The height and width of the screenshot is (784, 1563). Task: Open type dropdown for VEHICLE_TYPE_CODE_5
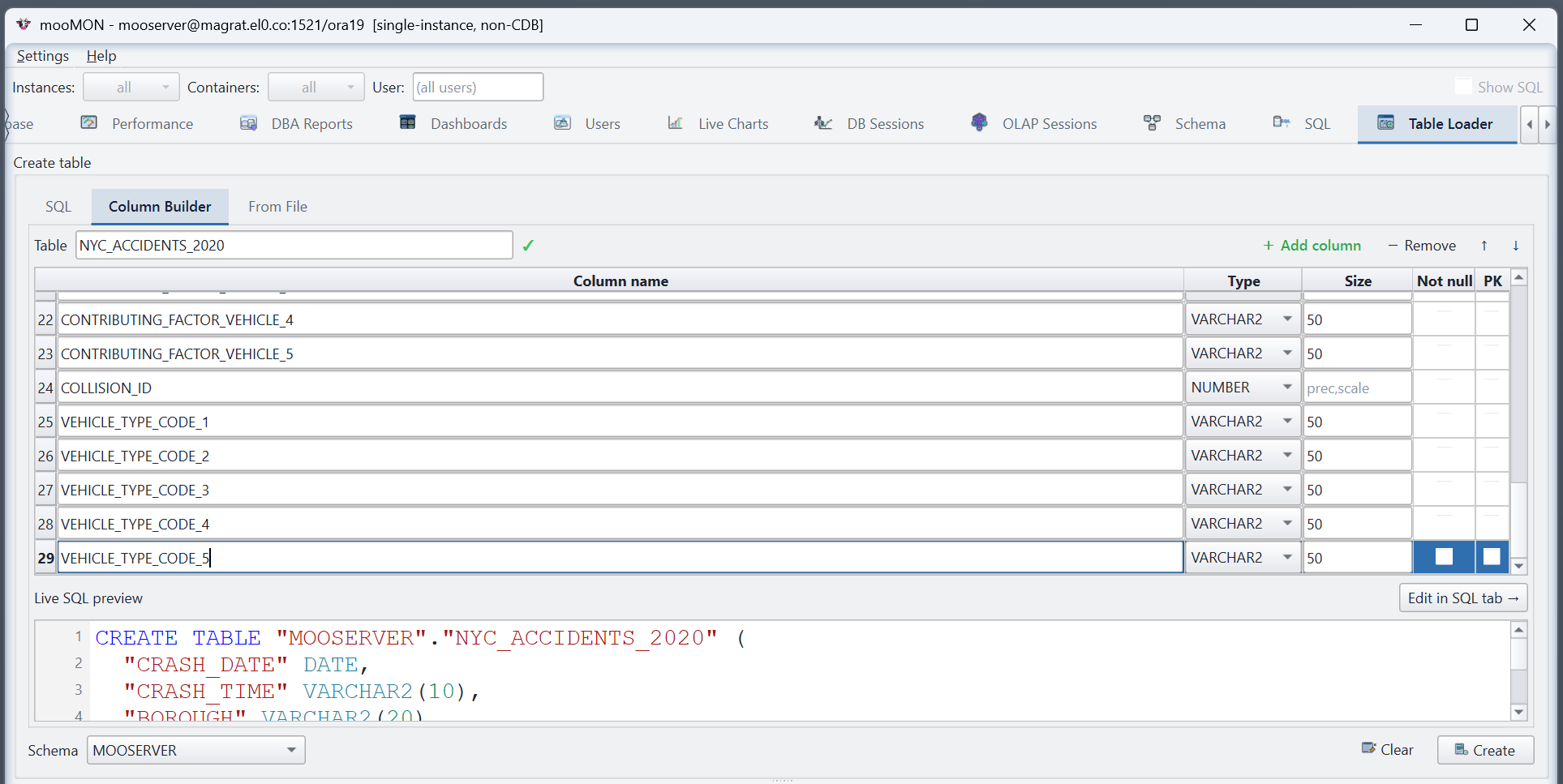pos(1243,558)
